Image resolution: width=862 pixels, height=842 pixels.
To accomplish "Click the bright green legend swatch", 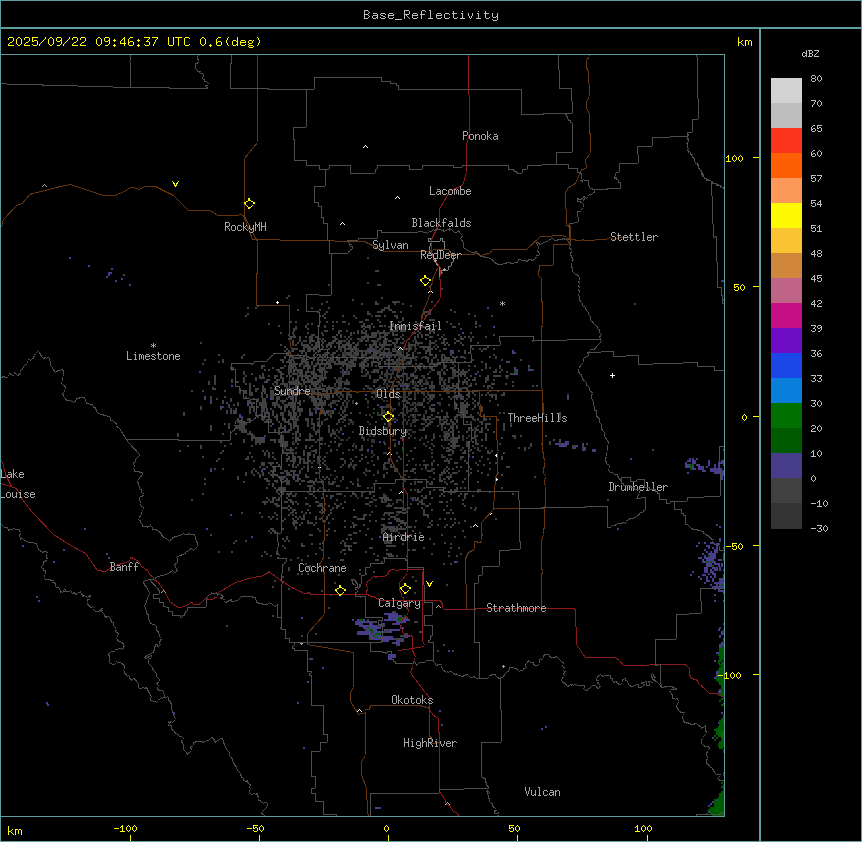I will pos(786,415).
